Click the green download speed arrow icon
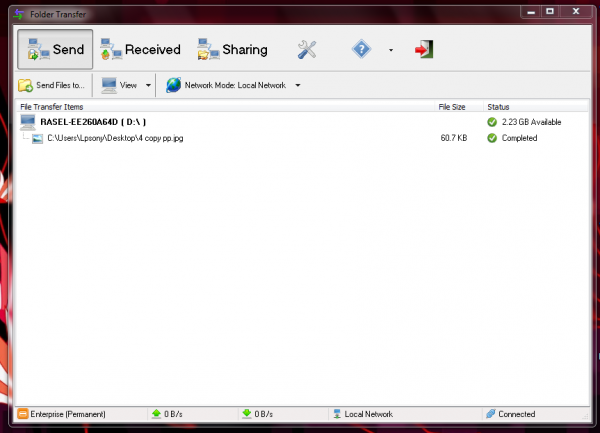 [247, 413]
